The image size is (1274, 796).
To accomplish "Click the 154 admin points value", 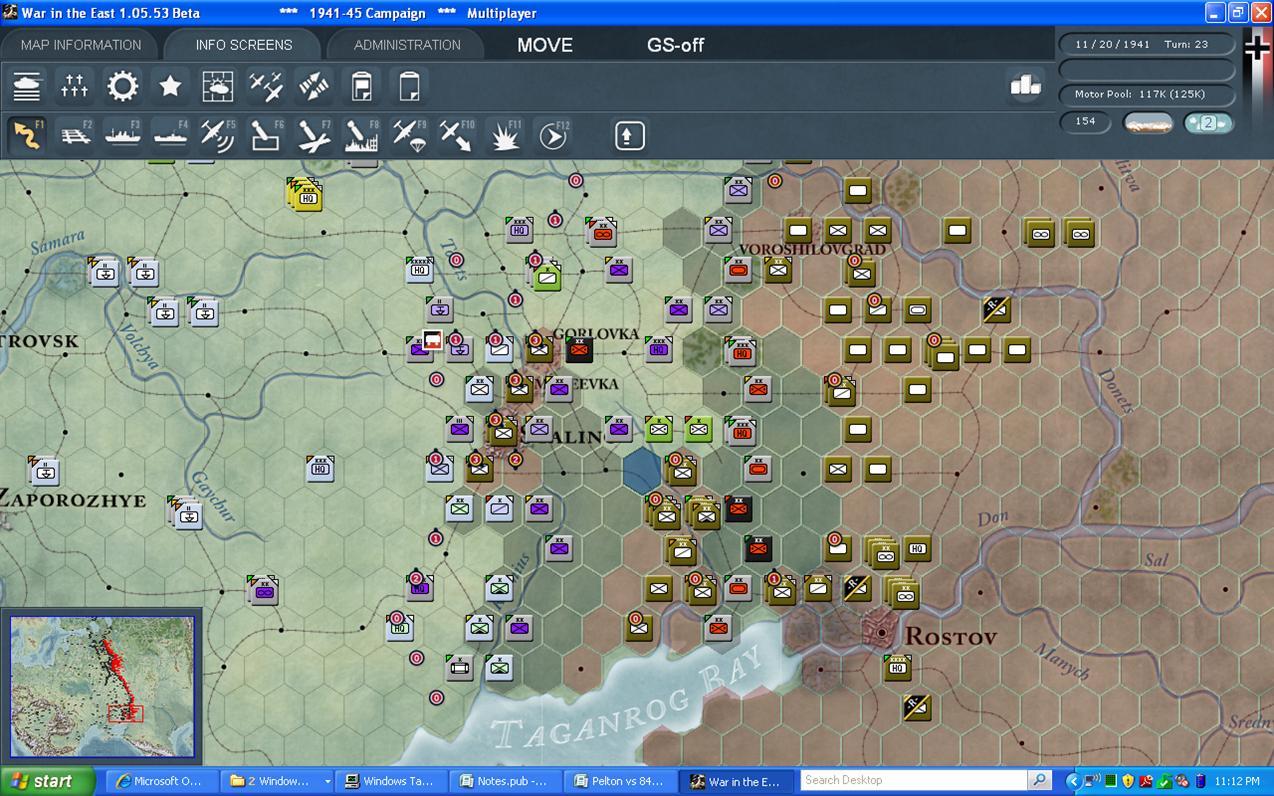I will point(1085,122).
